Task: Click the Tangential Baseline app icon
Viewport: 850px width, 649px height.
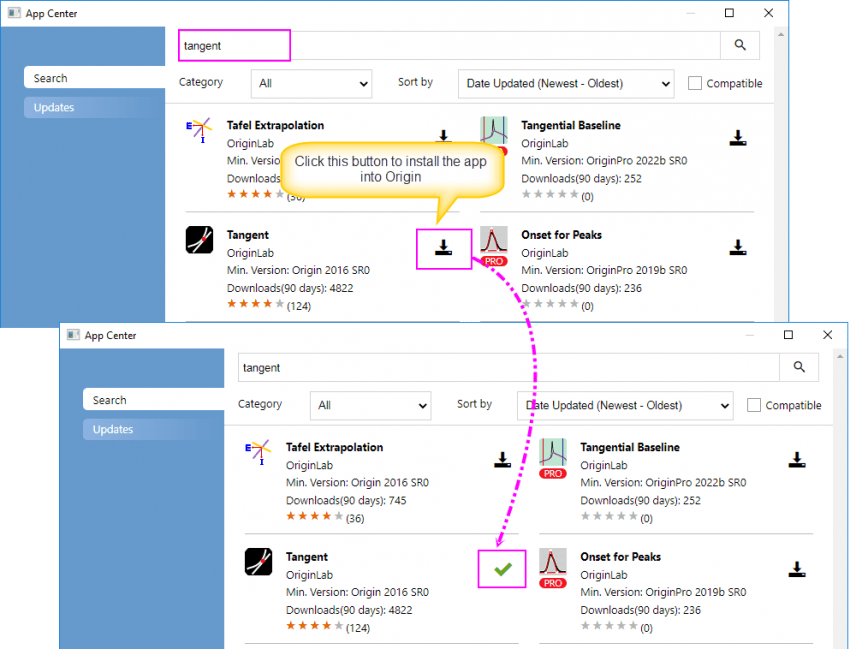Action: pos(493,129)
